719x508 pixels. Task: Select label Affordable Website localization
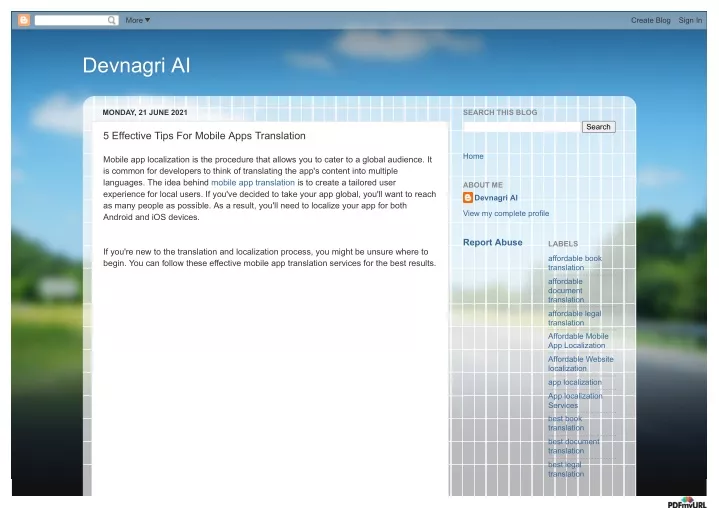point(581,364)
